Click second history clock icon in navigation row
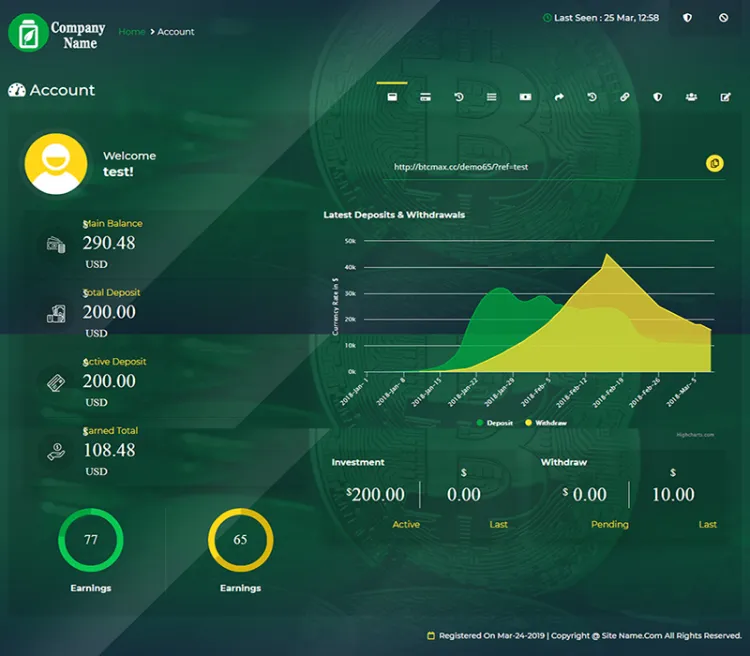This screenshot has width=750, height=656. [x=592, y=97]
